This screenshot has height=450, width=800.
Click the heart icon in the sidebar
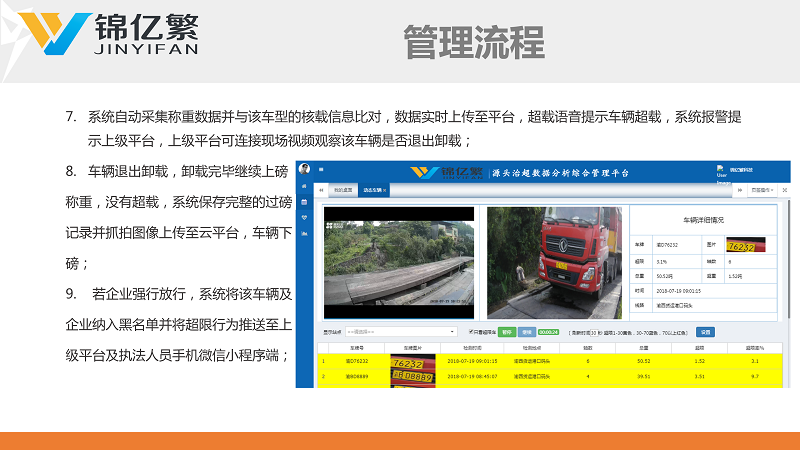[304, 218]
